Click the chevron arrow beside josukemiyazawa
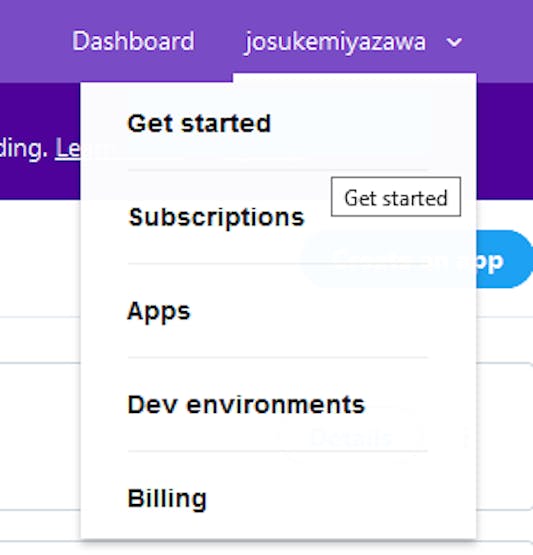533x555 pixels. [454, 42]
